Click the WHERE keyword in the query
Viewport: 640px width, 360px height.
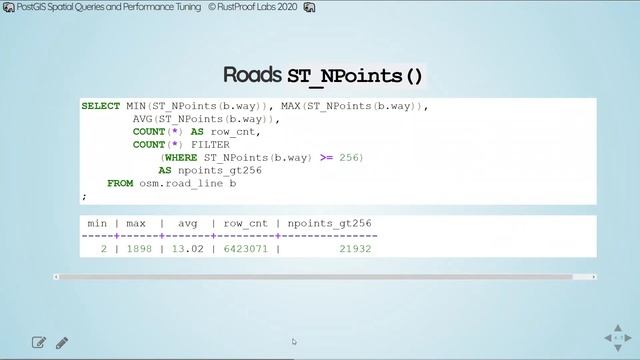click(181, 158)
